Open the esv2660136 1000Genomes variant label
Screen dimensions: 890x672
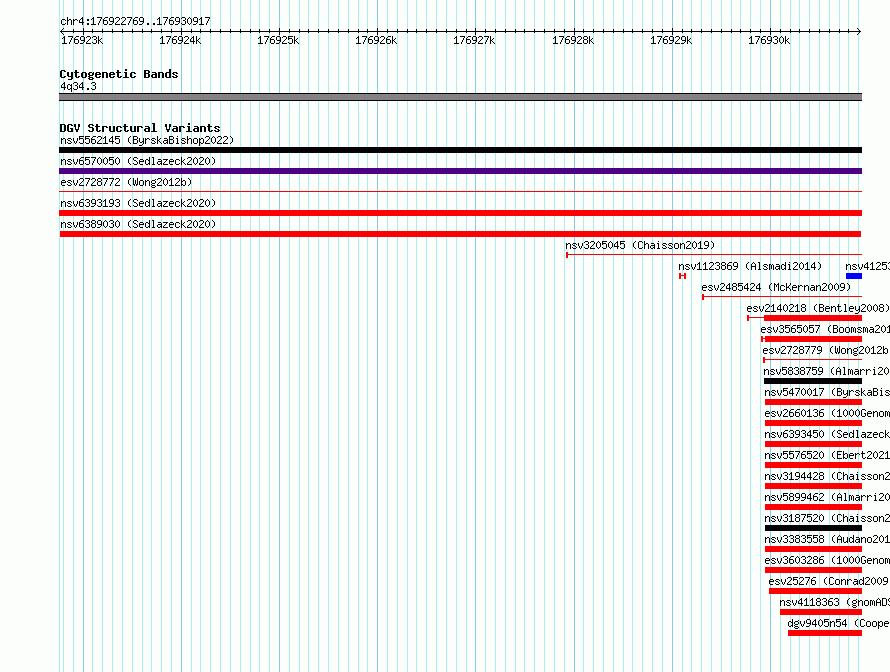pyautogui.click(x=827, y=413)
